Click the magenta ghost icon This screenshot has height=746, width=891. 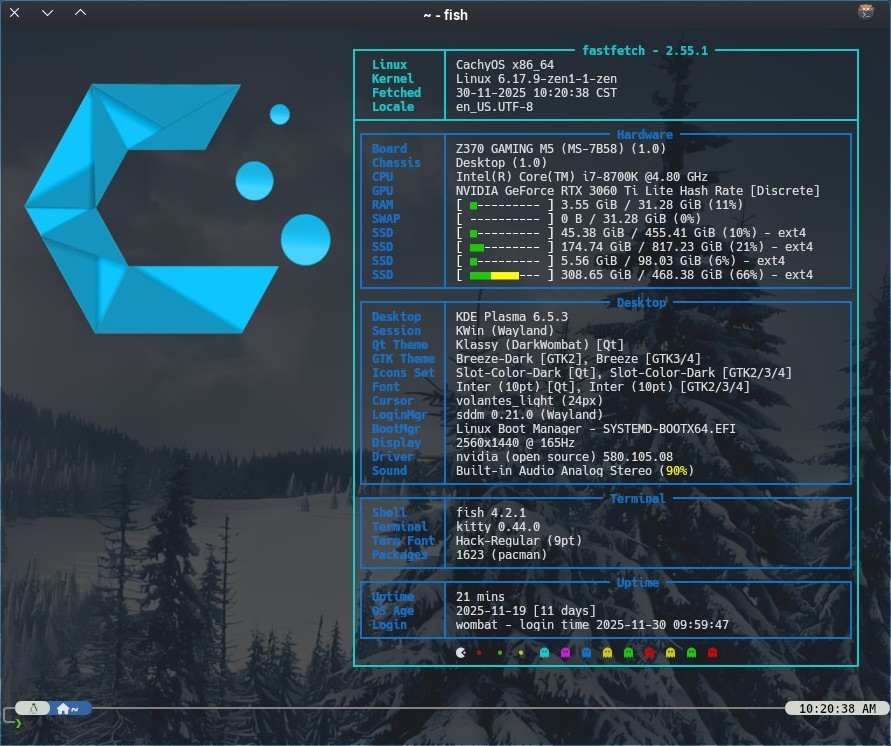(565, 653)
